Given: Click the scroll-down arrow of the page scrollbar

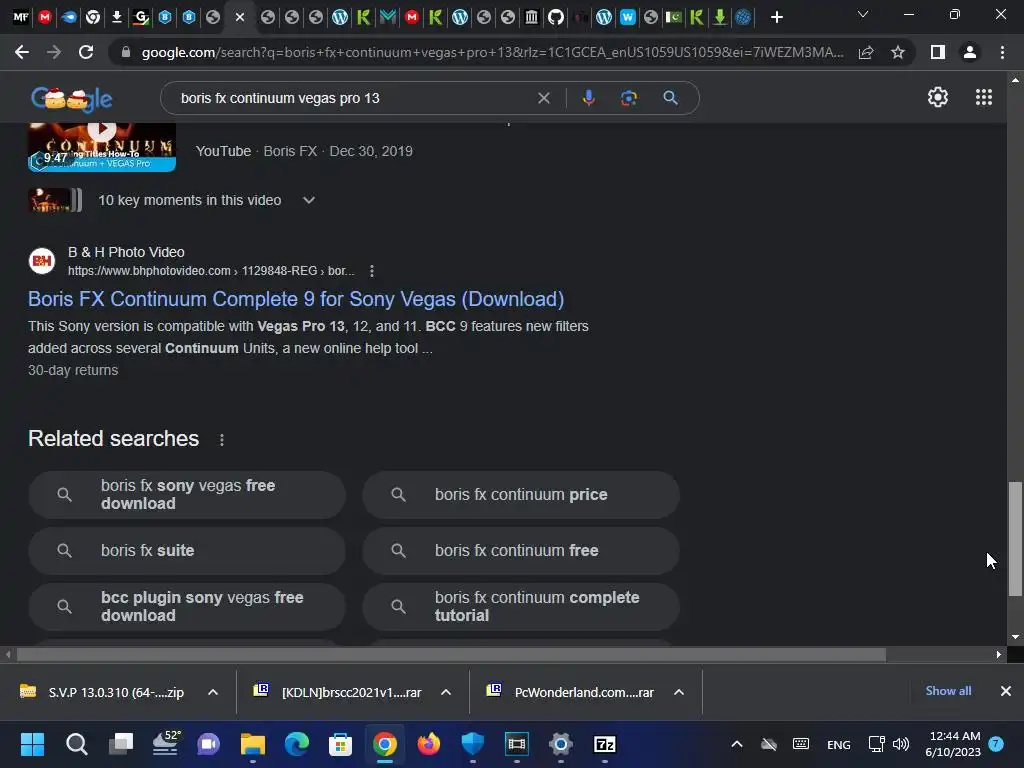Looking at the screenshot, I should (x=1015, y=637).
